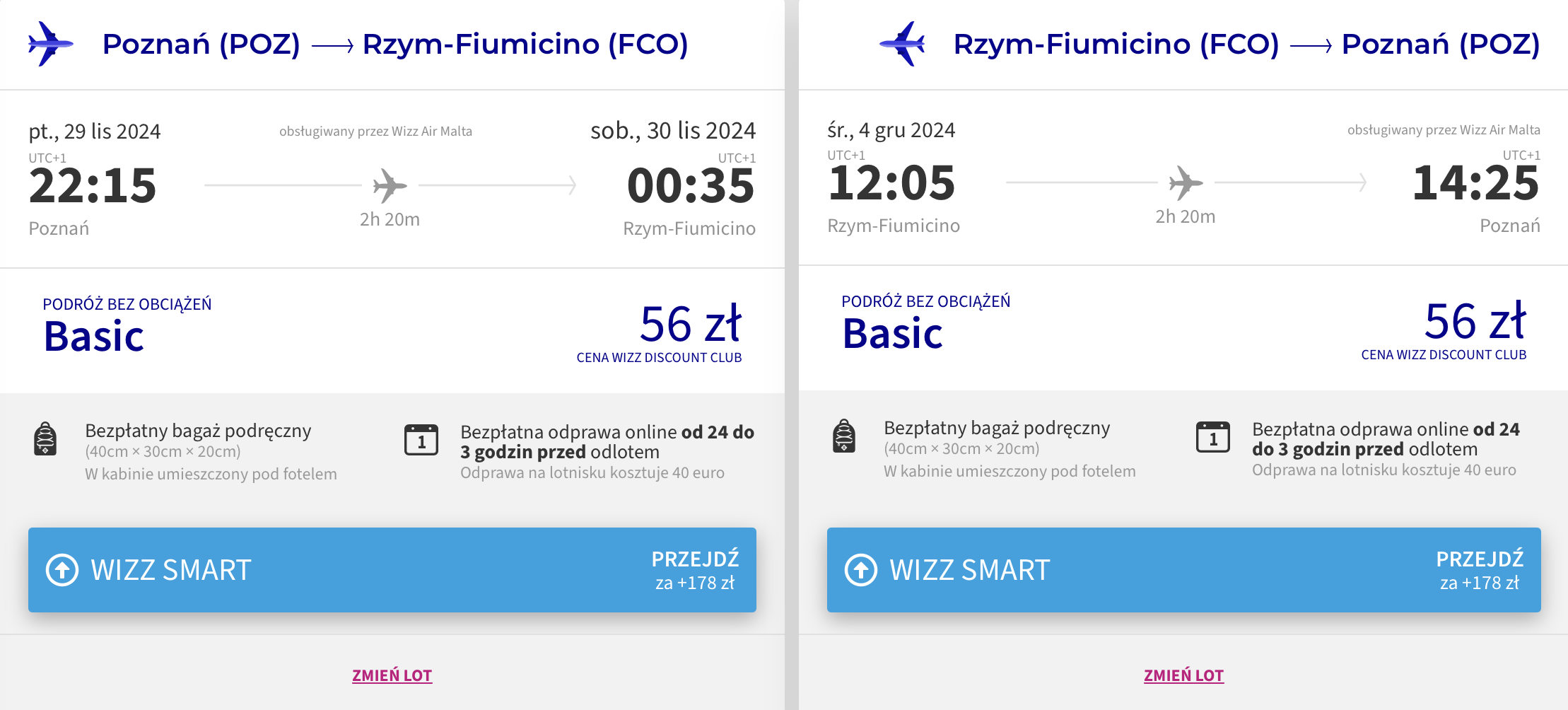Click the gray plane icon above outbound 2h 20m
This screenshot has width=1568, height=710.
pos(390,186)
